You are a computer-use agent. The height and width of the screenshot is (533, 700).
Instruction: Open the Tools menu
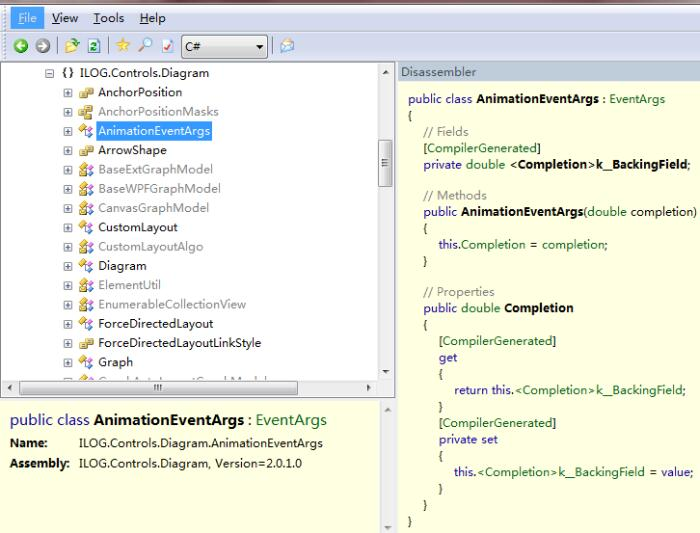pos(109,18)
